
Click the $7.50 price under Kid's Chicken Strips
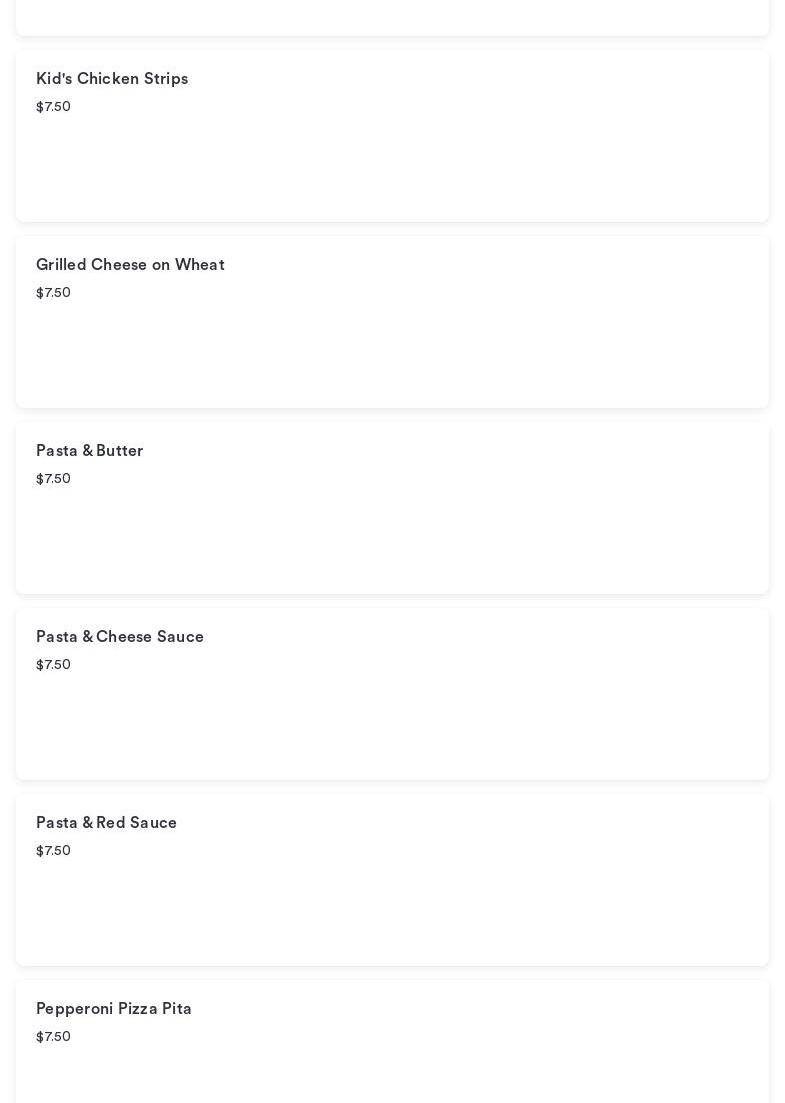[x=53, y=106]
